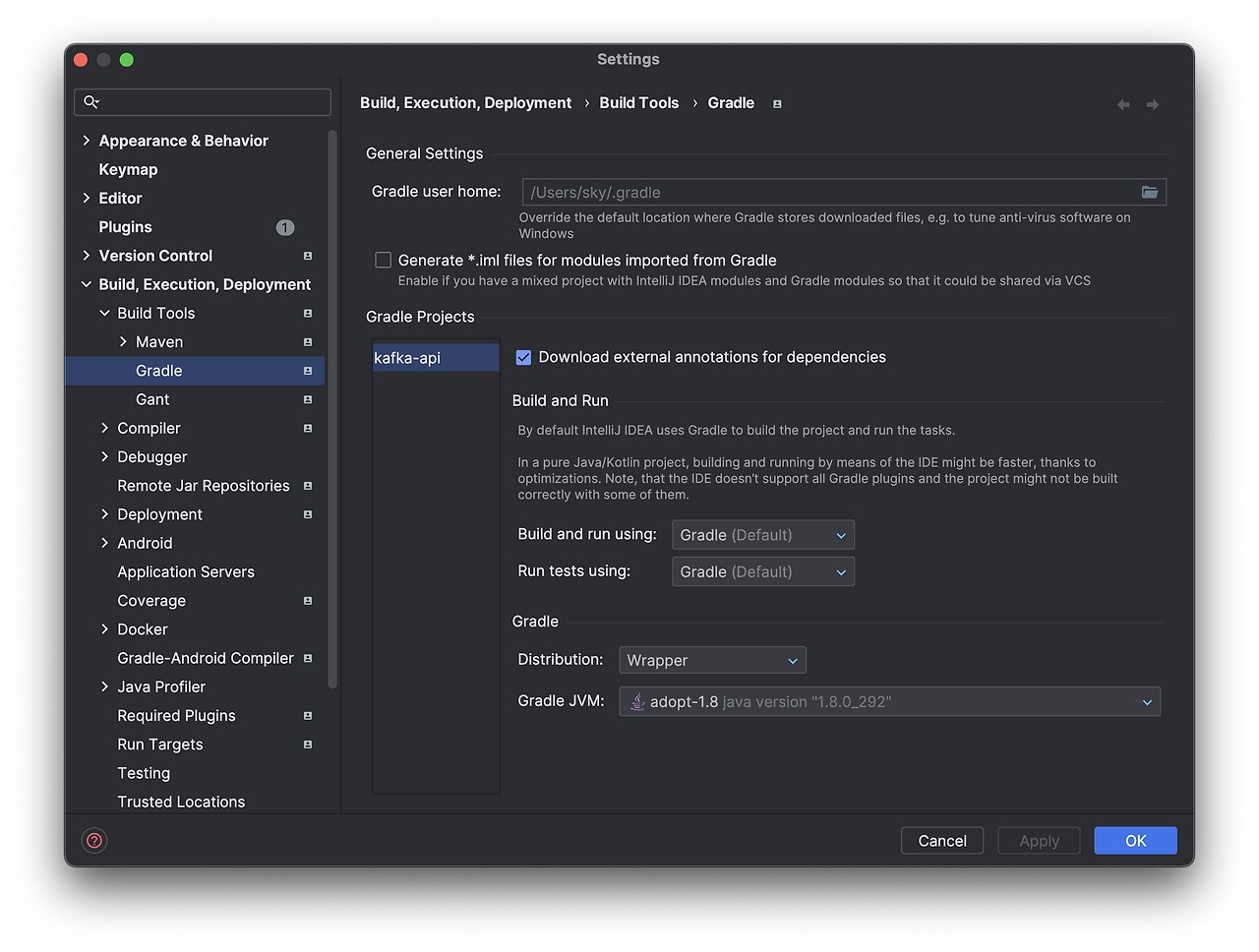The height and width of the screenshot is (952, 1259).
Task: Click project-level icon on Compiler row
Action: coord(308,429)
